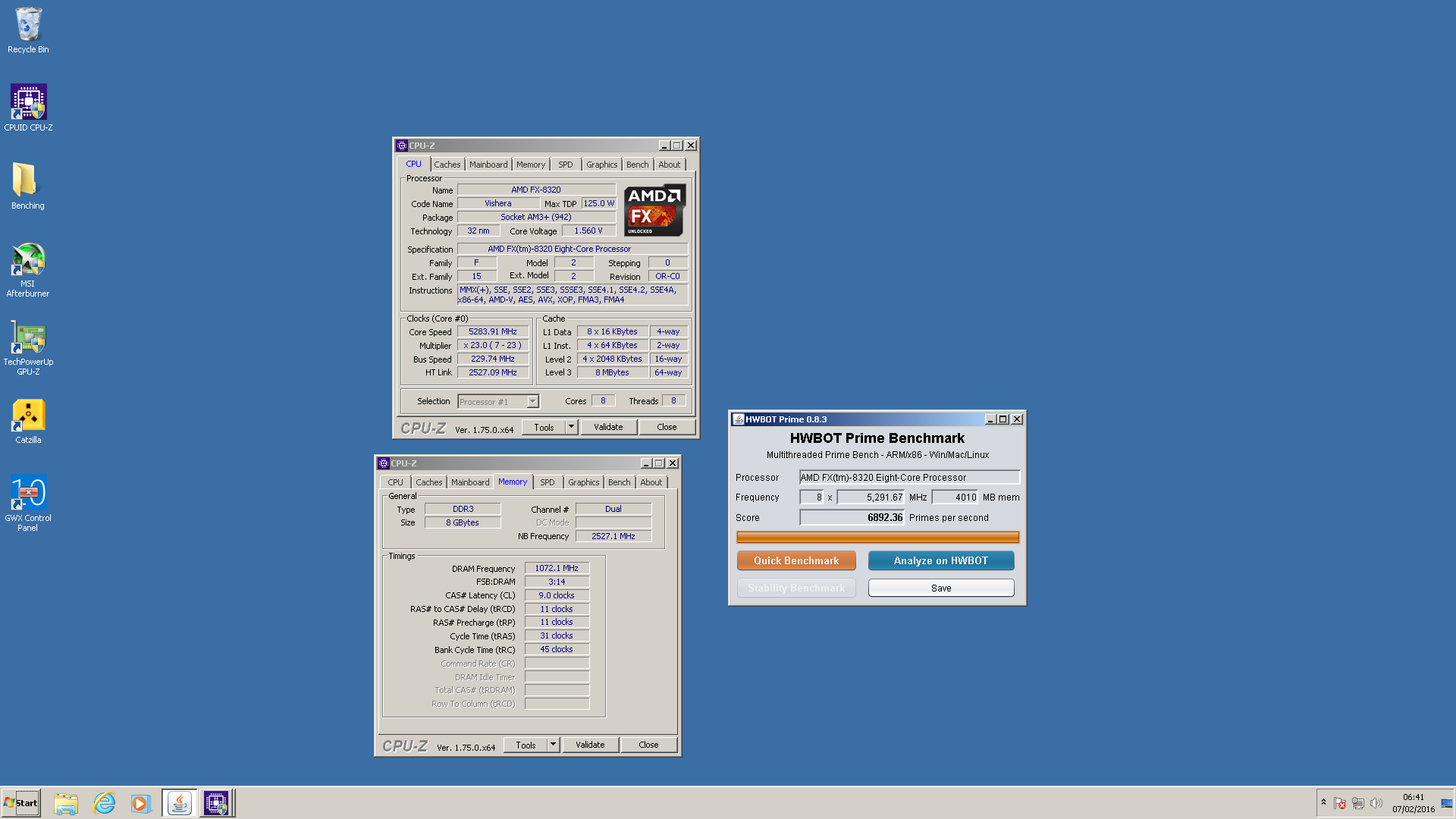Expand Tools dropdown arrow in upper CPU-Z
The height and width of the screenshot is (819, 1456).
tap(571, 427)
